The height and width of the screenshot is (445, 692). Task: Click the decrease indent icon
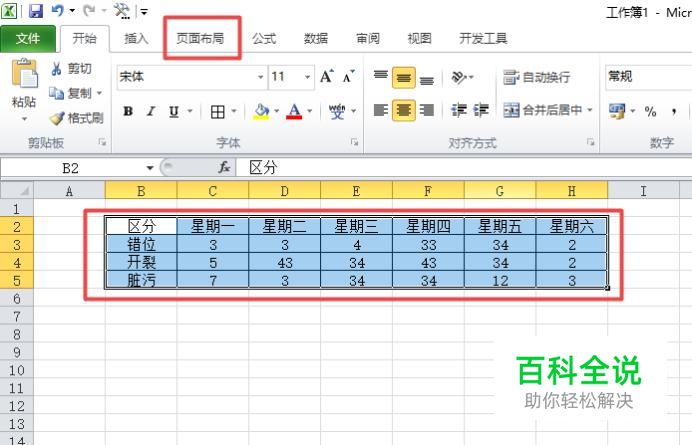(x=459, y=110)
